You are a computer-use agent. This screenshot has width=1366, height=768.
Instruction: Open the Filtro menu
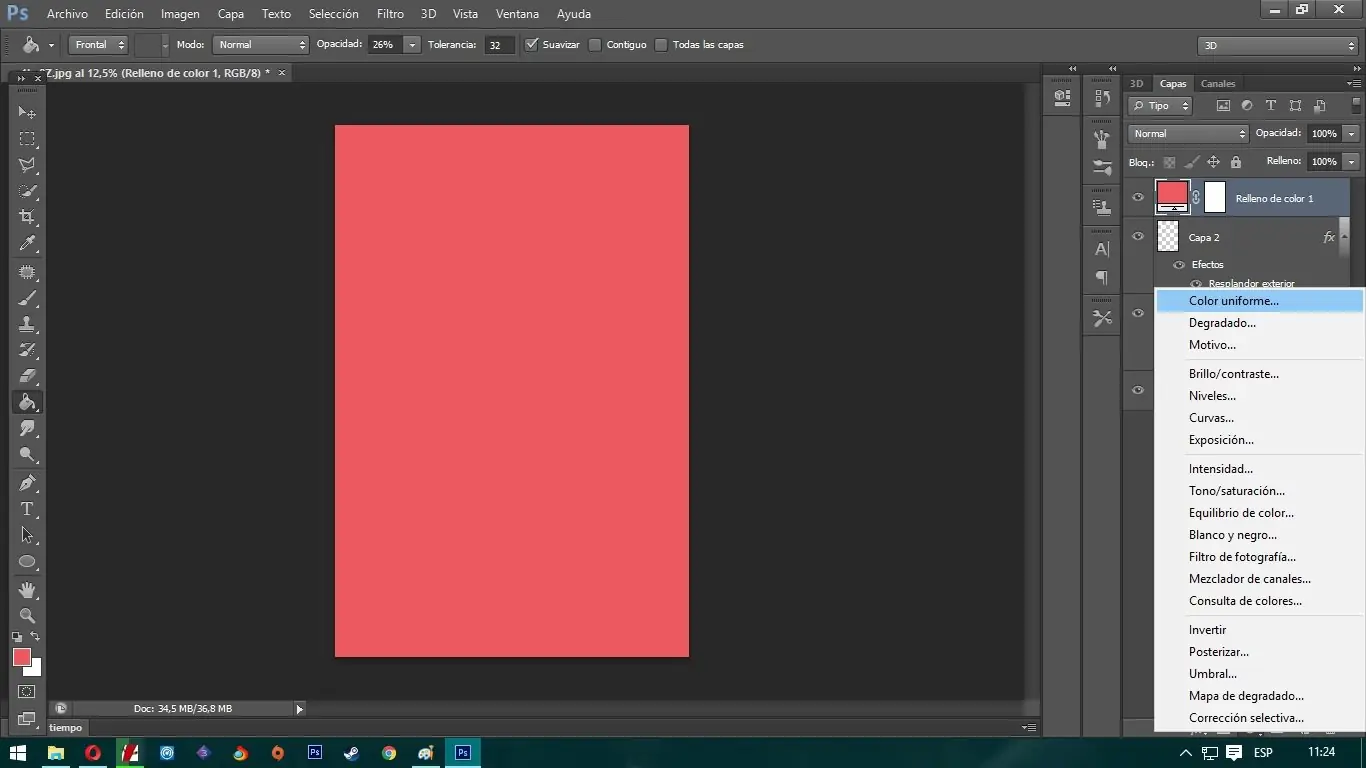click(390, 13)
